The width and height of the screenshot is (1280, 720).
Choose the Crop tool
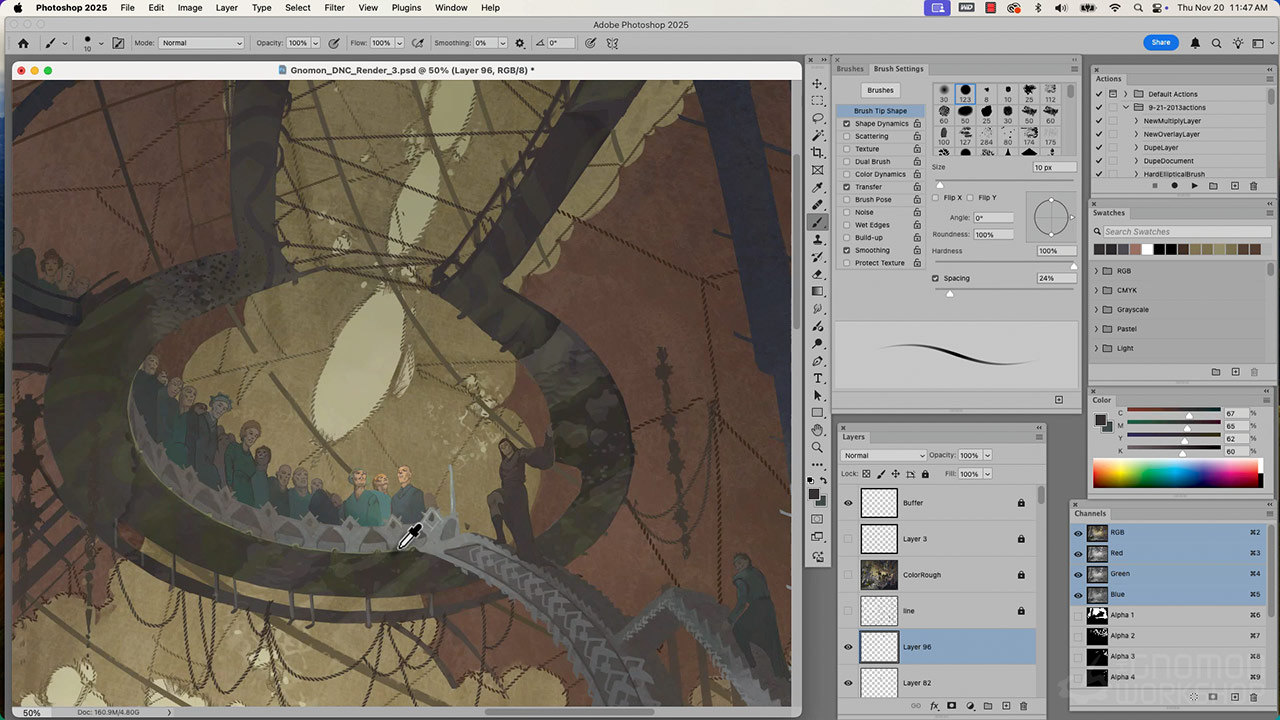pos(818,153)
